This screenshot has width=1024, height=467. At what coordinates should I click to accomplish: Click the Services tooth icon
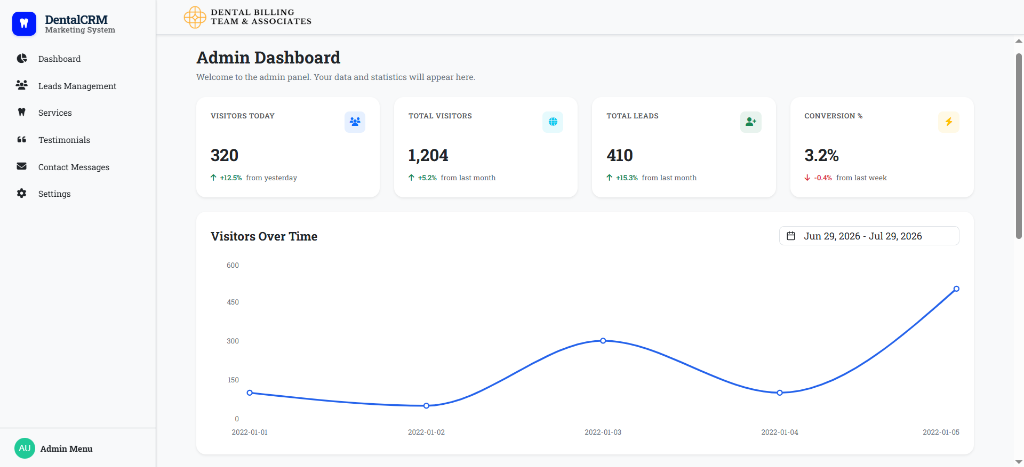22,112
